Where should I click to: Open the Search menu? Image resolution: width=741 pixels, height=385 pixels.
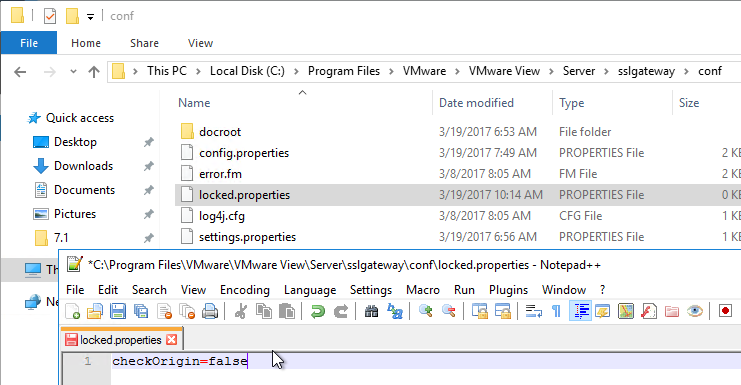coord(149,290)
